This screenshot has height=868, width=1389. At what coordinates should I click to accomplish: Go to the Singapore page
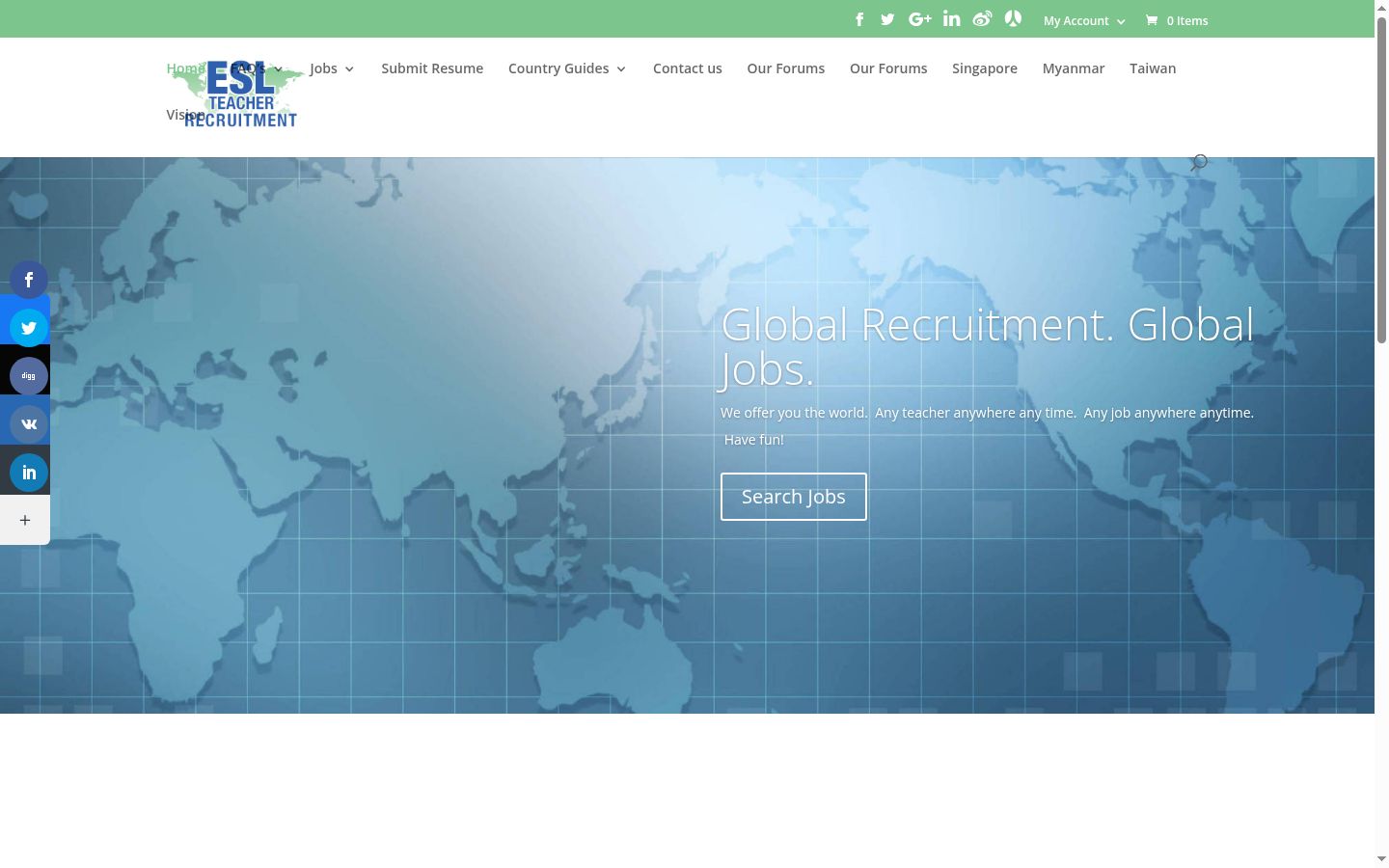(985, 68)
